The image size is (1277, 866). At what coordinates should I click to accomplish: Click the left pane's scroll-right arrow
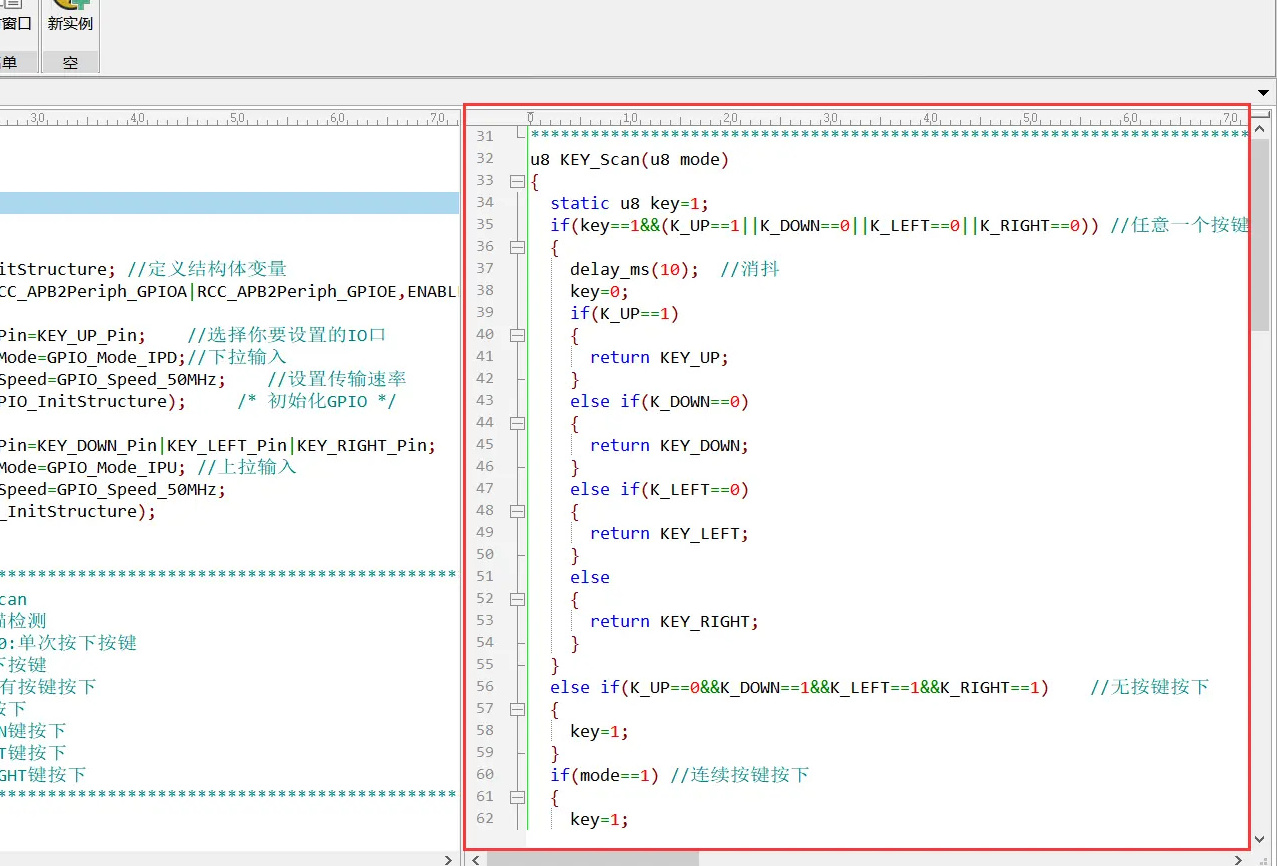[x=448, y=859]
